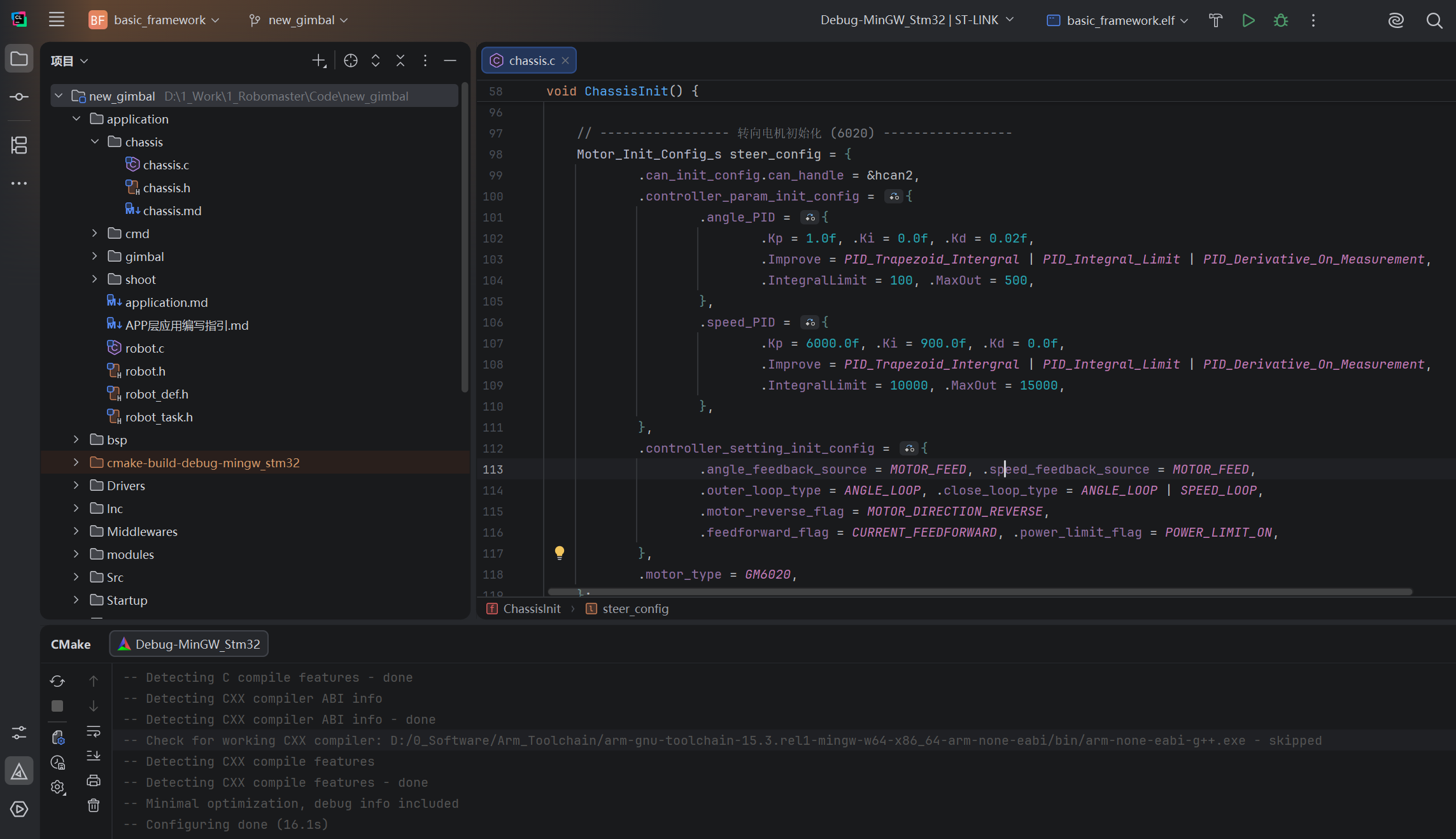Screen dimensions: 1456x839
Task: Open the AI assistant swirl icon
Action: tap(1396, 20)
